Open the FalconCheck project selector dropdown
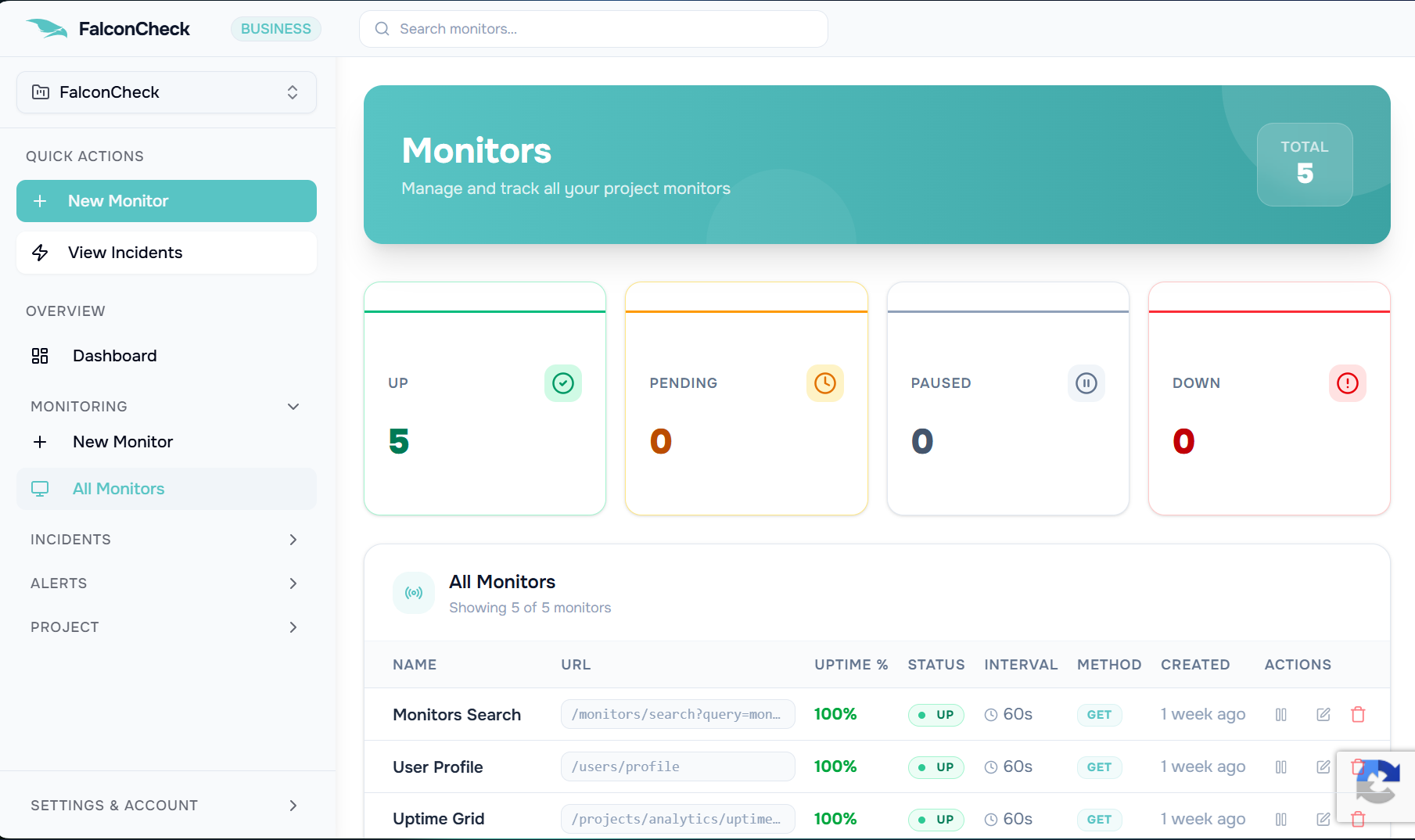Screen dimensions: 1415x840 point(167,92)
